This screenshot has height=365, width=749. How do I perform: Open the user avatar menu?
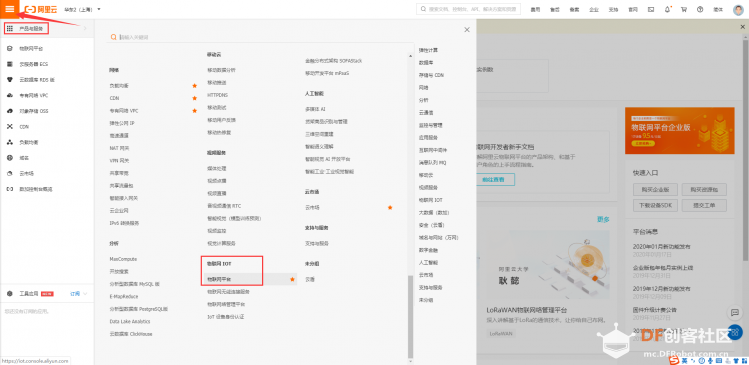tap(738, 10)
